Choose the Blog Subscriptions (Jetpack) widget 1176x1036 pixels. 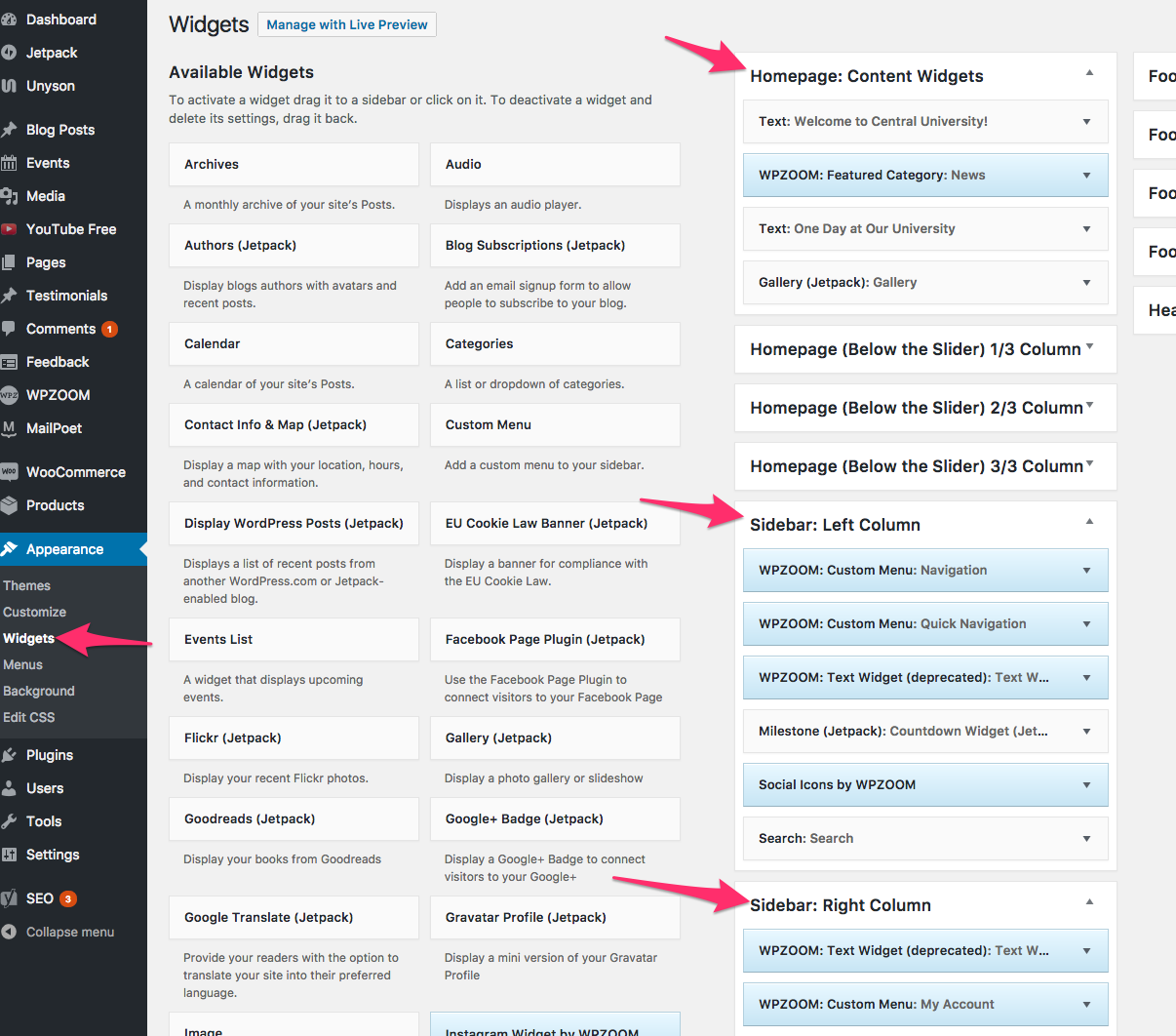pos(555,246)
